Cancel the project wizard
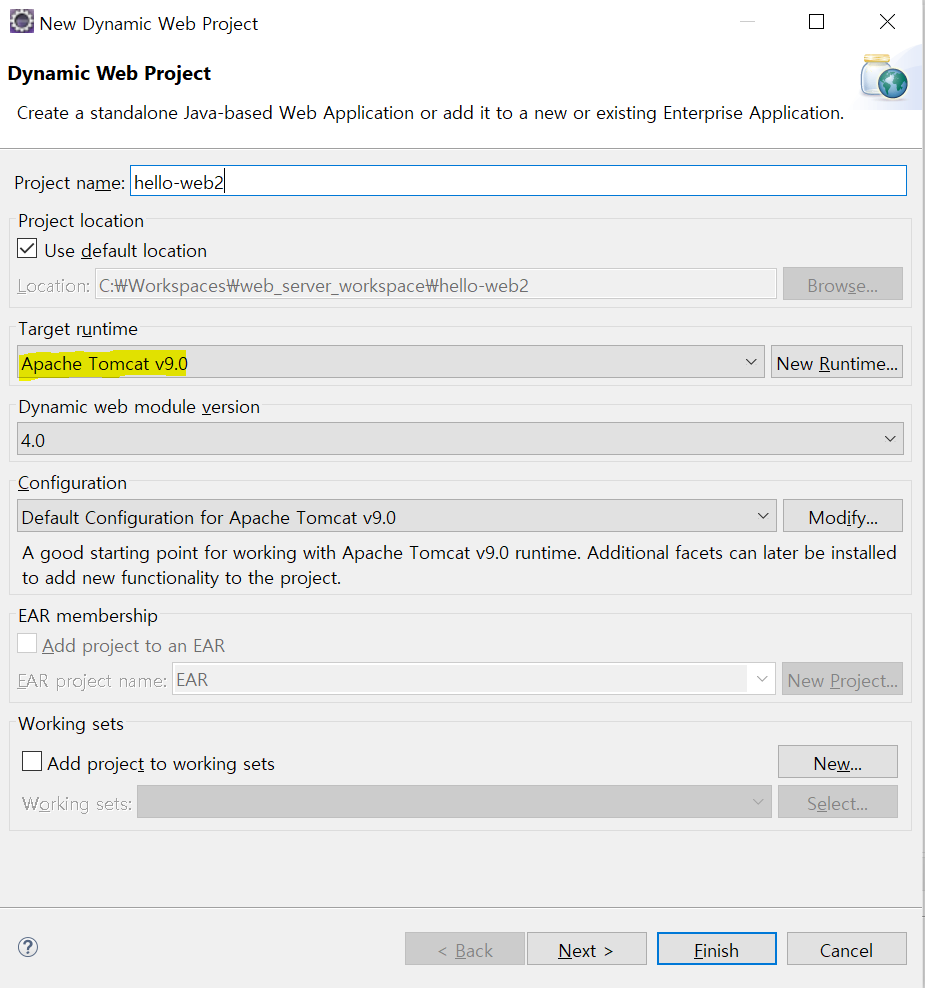 [846, 949]
